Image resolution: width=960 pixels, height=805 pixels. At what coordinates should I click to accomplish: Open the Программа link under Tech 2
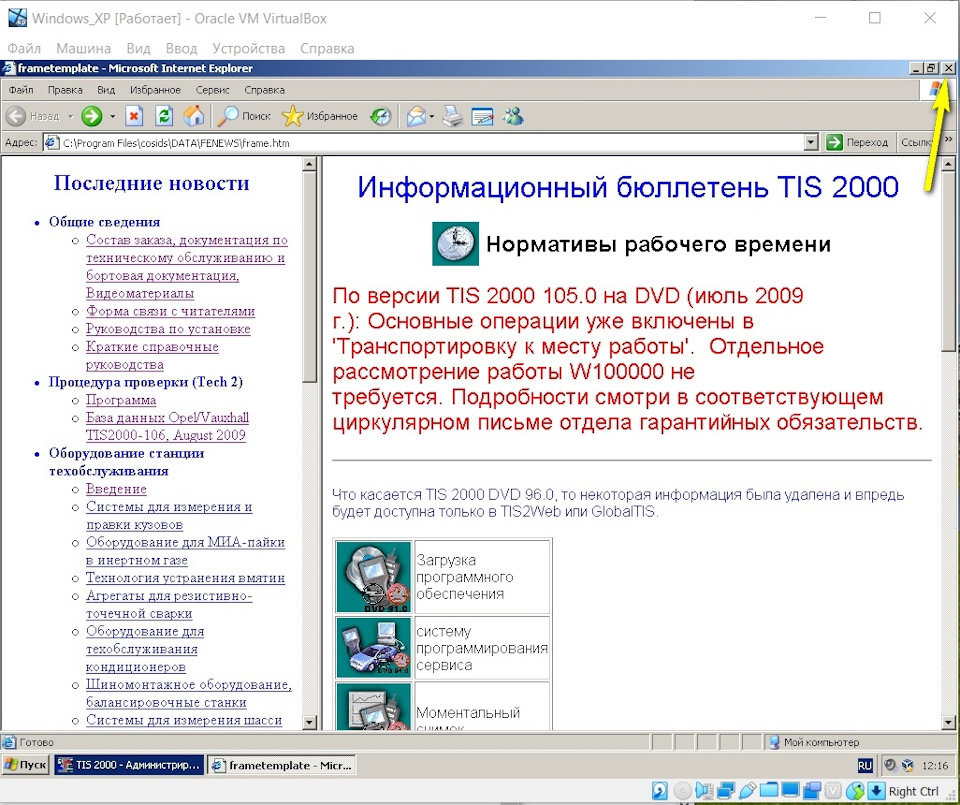pos(121,400)
